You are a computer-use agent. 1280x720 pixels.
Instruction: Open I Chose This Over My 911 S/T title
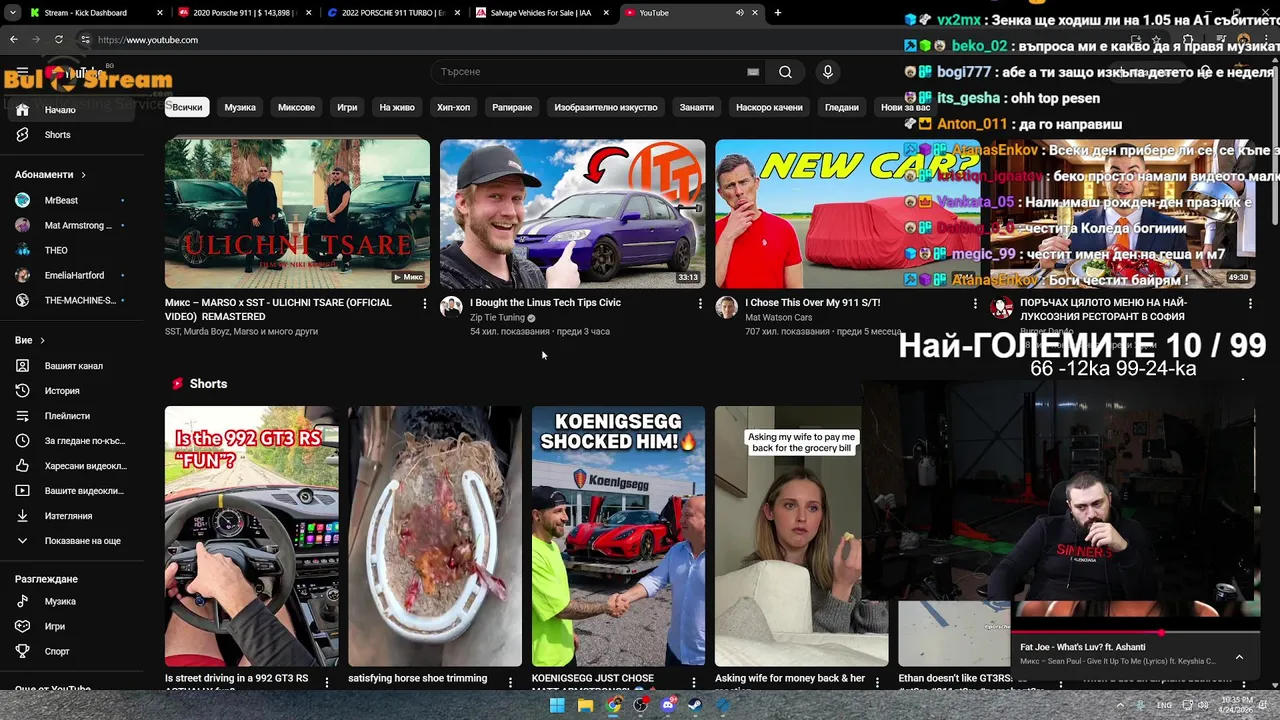click(x=812, y=303)
